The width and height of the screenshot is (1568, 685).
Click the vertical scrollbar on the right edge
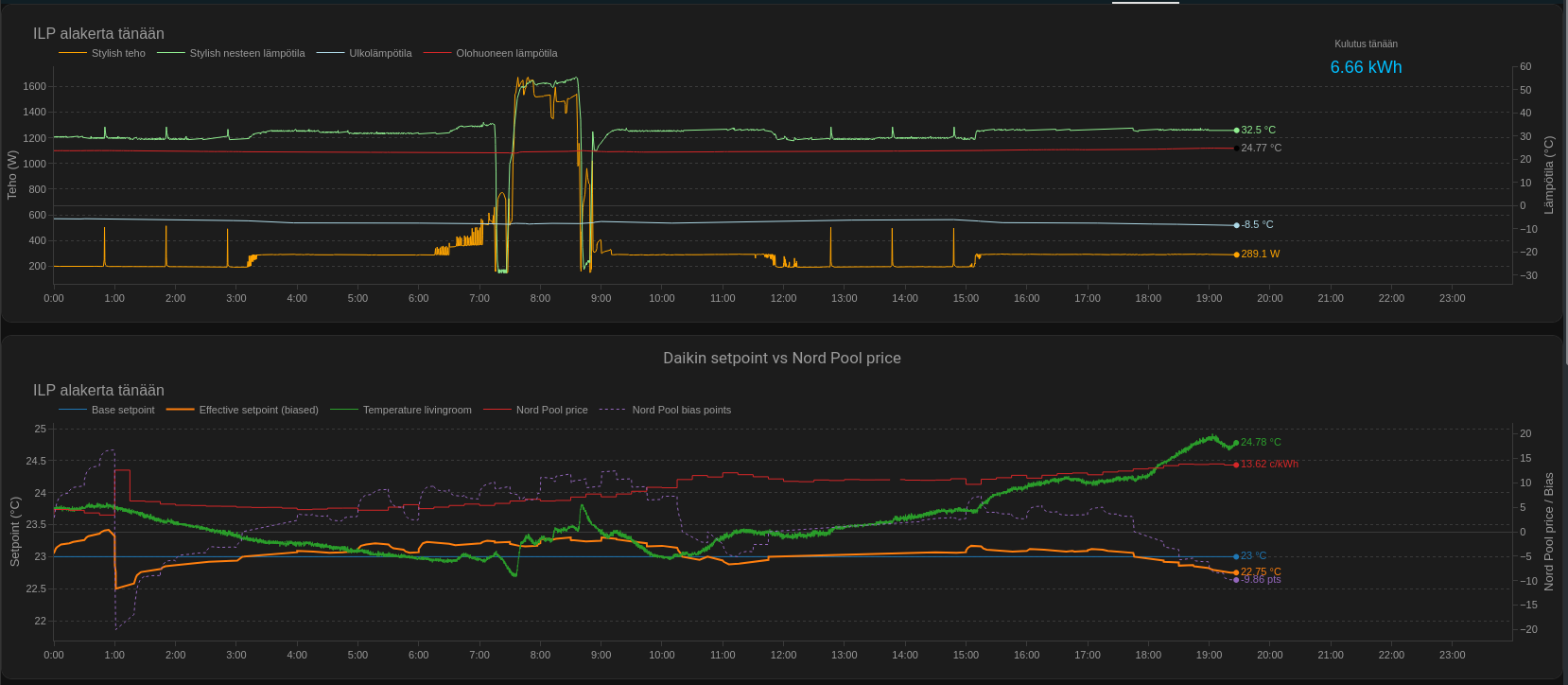tap(1564, 189)
